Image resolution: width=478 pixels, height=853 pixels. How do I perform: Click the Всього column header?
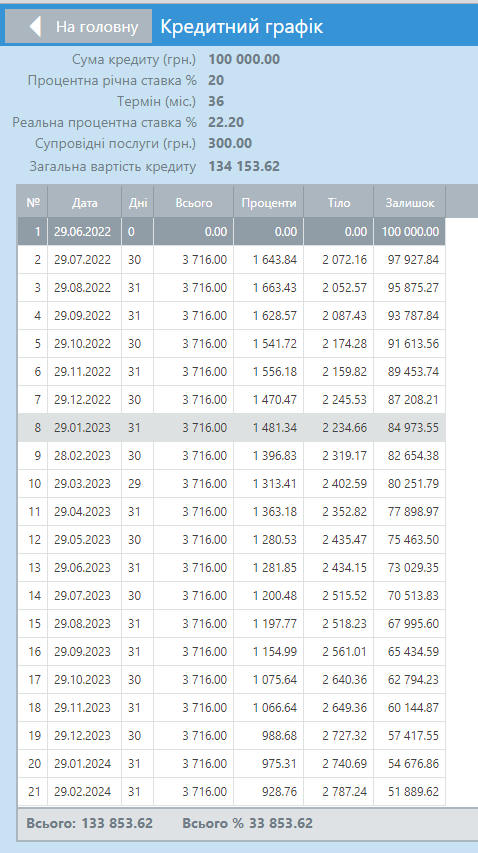(x=194, y=203)
